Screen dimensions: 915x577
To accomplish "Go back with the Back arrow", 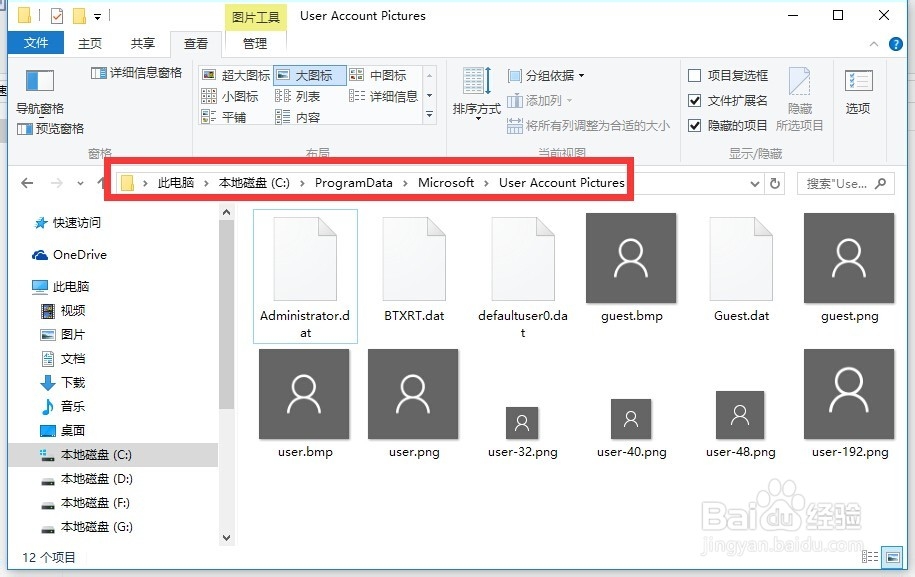I will pos(27,183).
